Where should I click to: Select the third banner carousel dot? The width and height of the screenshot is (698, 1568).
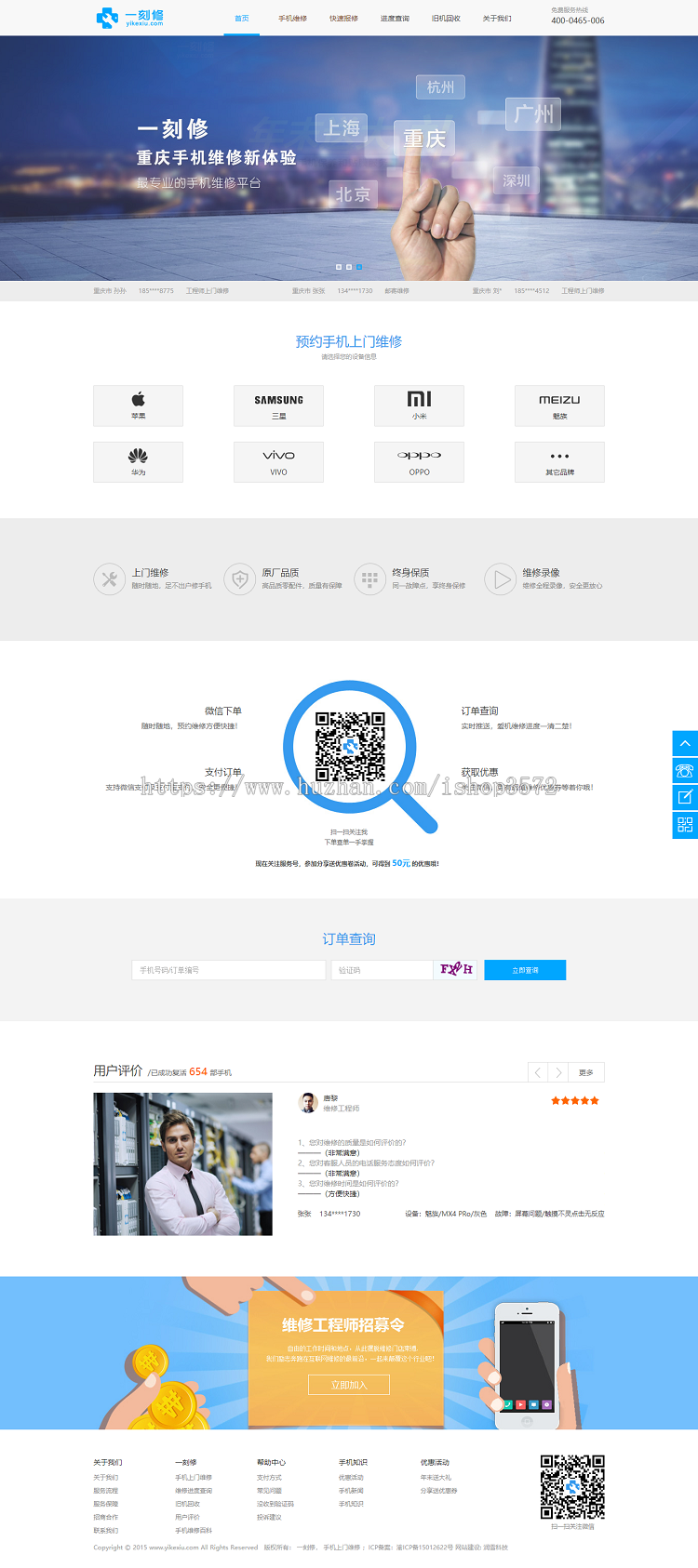click(x=359, y=267)
